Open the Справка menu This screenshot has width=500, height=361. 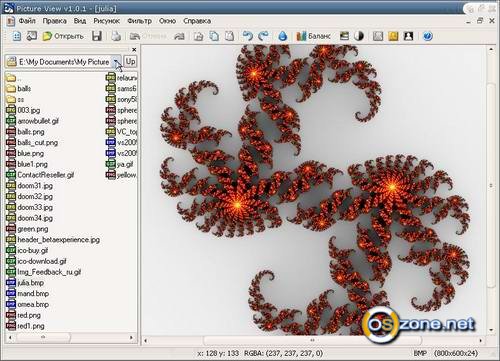(197, 21)
